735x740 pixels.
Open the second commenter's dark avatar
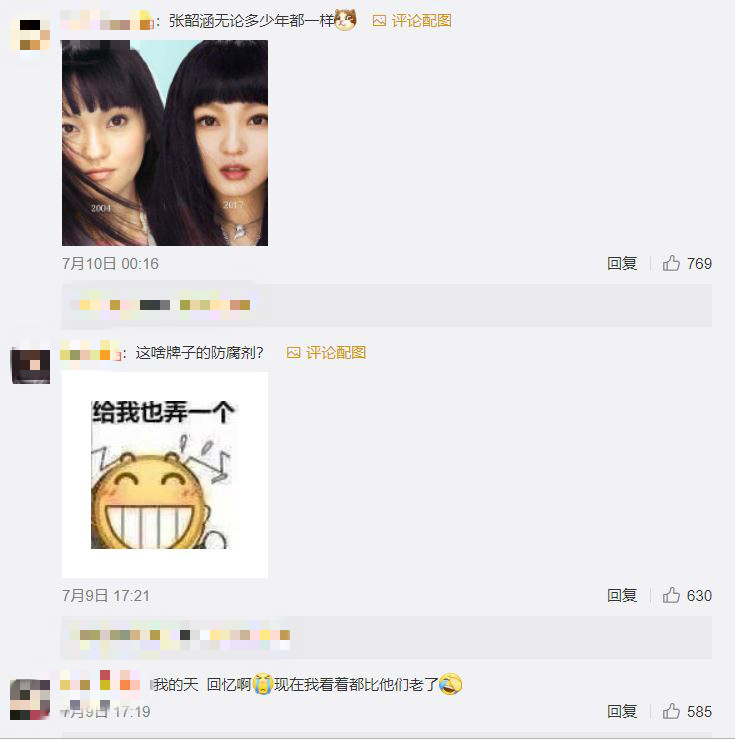coord(30,367)
